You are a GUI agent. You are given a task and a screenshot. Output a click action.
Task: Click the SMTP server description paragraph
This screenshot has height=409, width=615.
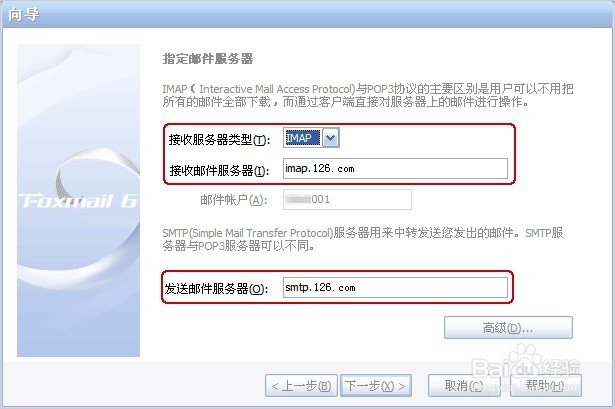pyautogui.click(x=363, y=239)
